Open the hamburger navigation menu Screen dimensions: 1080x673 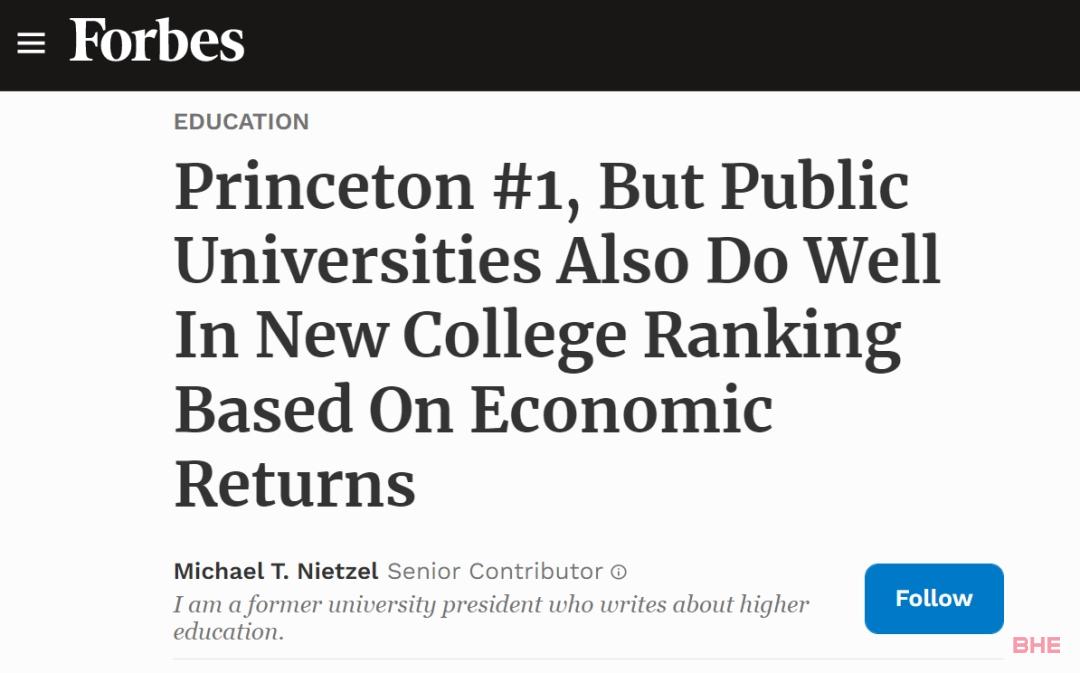pyautogui.click(x=31, y=43)
